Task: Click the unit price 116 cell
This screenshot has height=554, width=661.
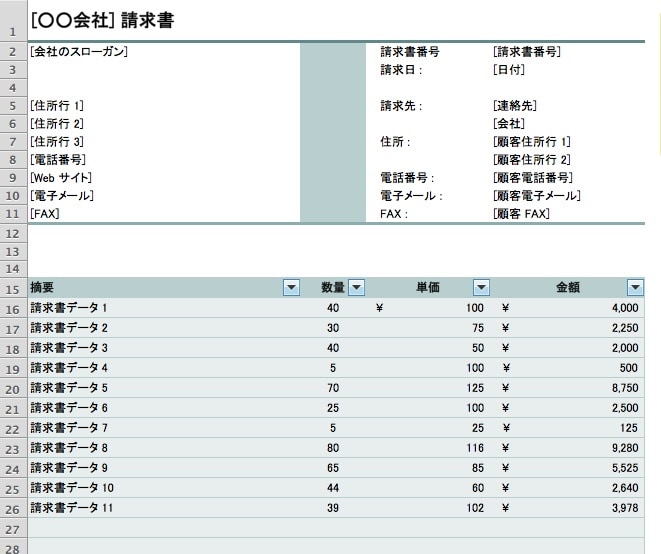Action: pyautogui.click(x=475, y=448)
